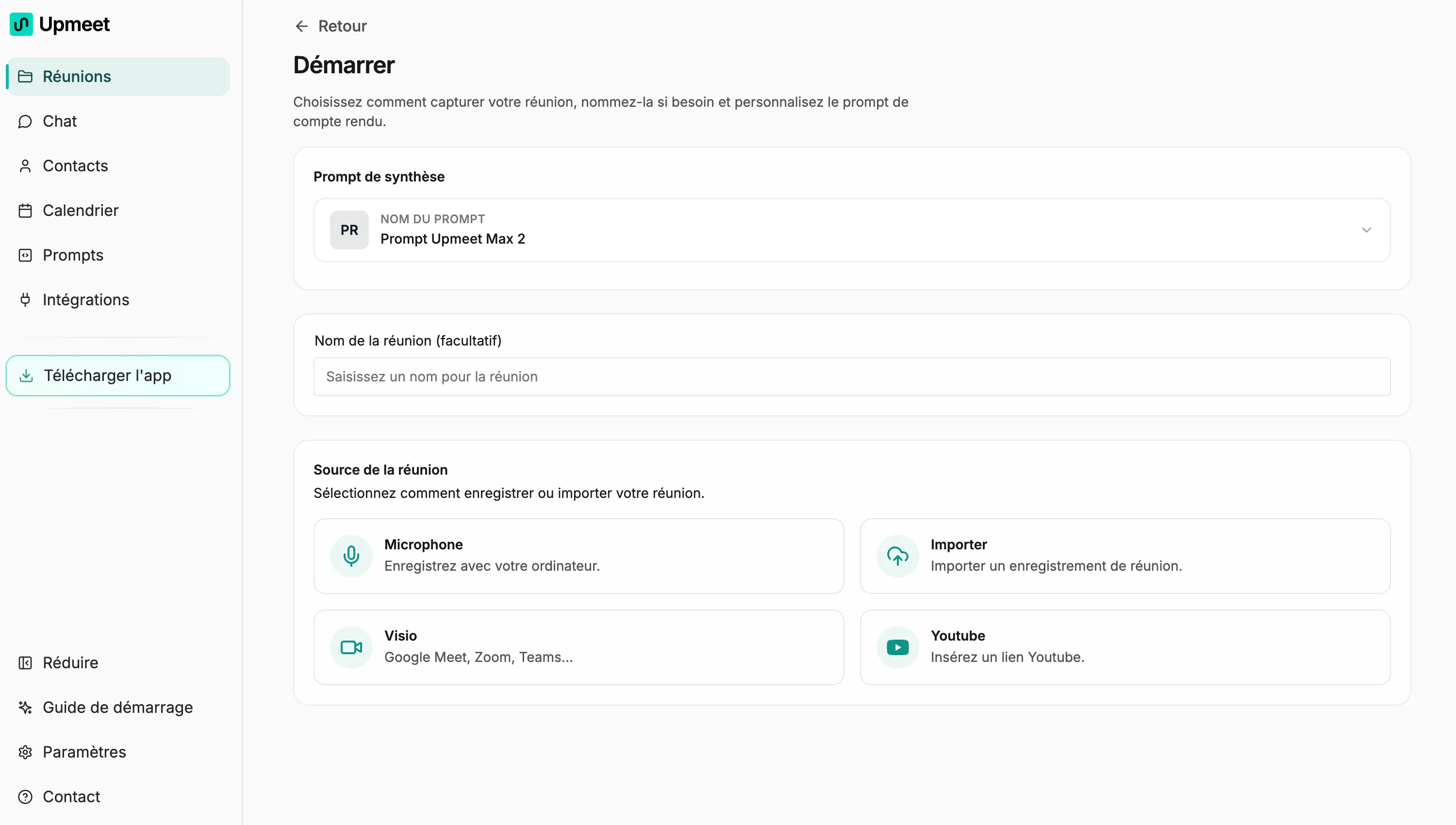Open the Contacts section
This screenshot has width=1456, height=825.
coord(118,166)
